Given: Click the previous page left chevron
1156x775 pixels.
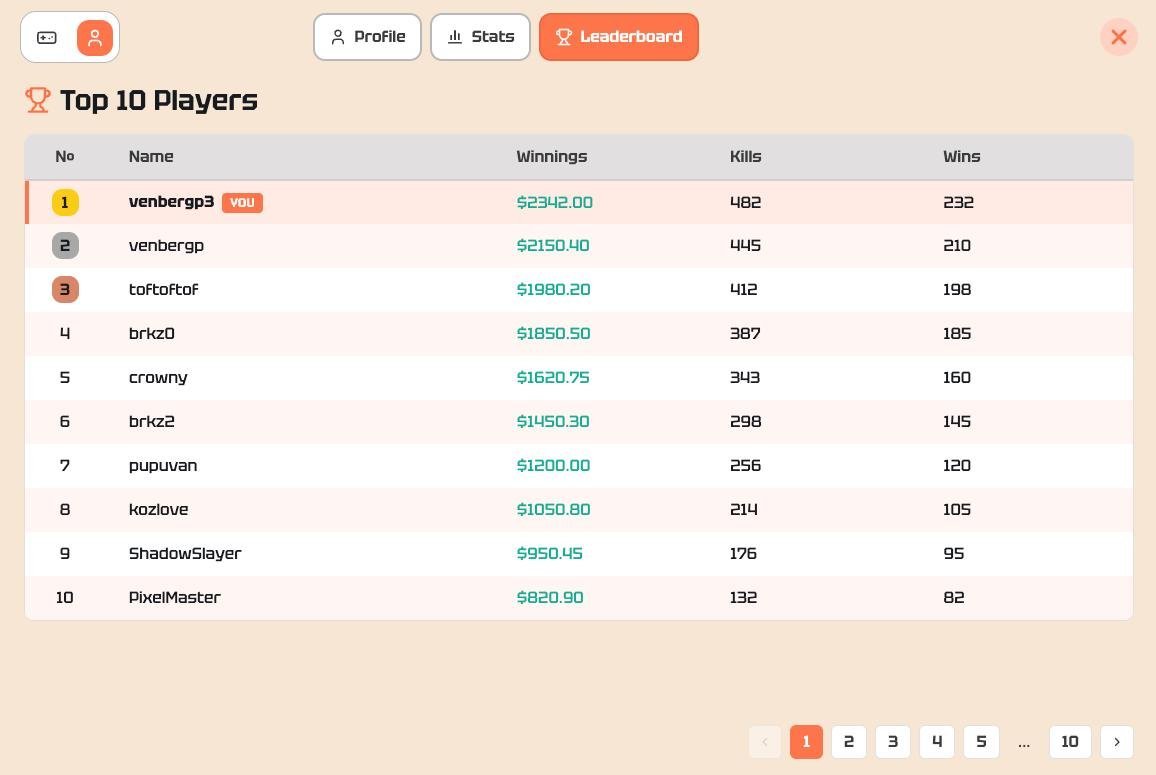Looking at the screenshot, I should 765,742.
